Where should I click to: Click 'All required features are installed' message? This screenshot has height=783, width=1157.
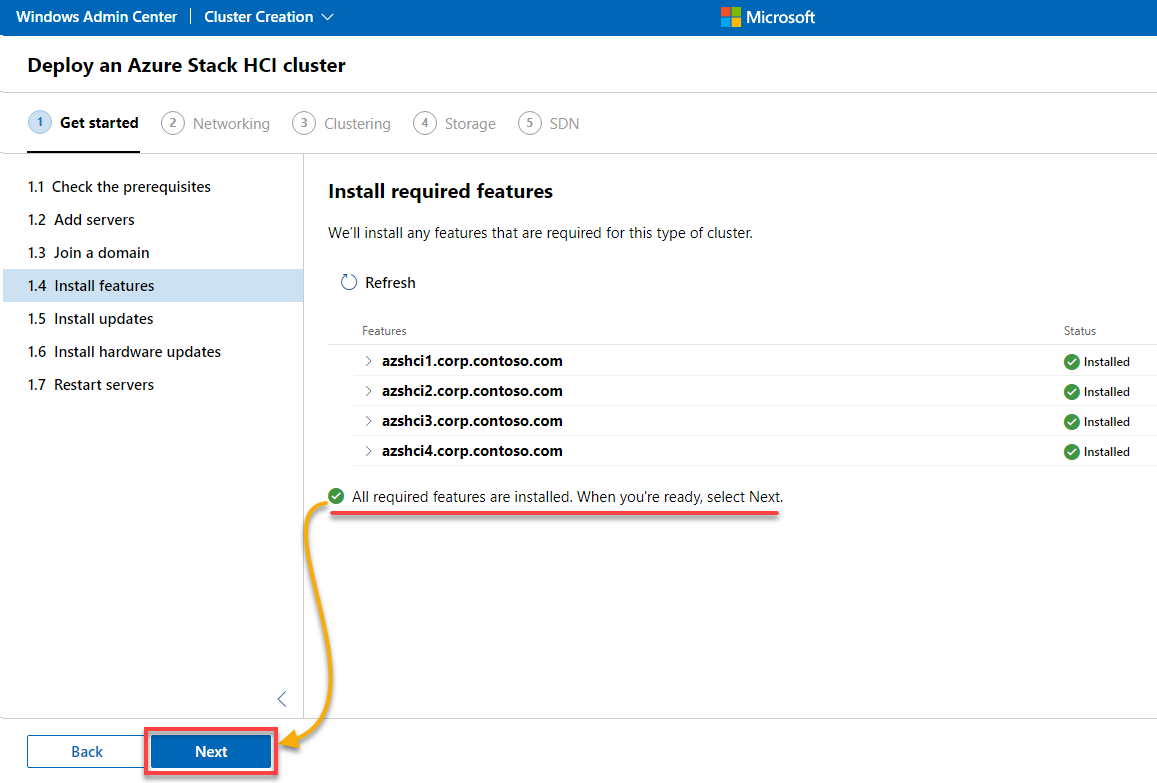click(x=567, y=497)
